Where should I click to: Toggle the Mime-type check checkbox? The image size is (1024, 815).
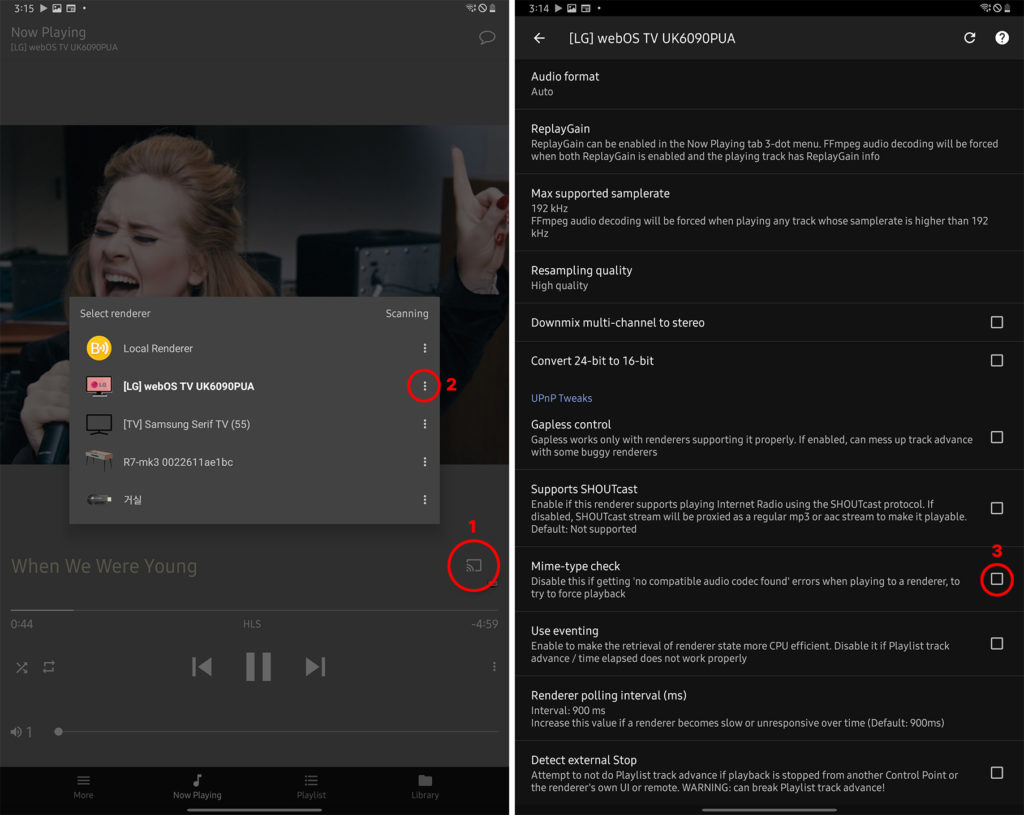pos(996,579)
